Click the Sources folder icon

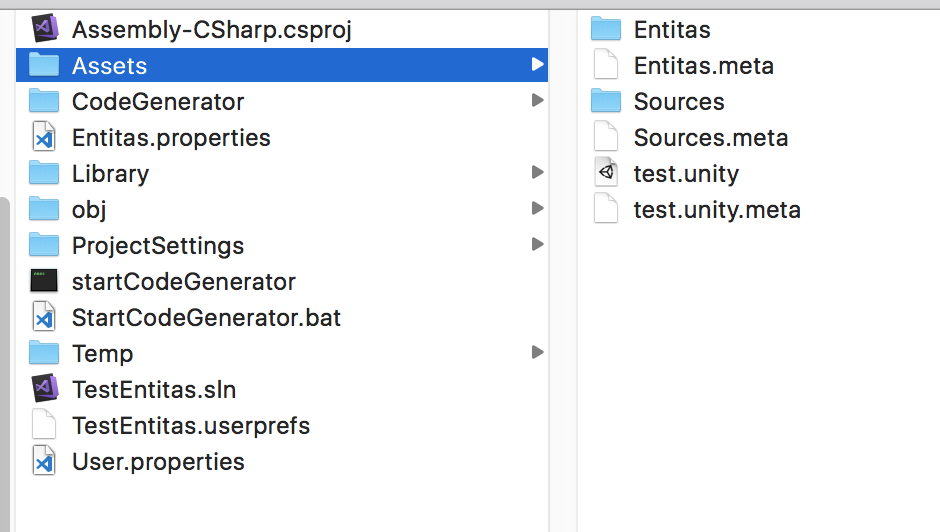pos(606,101)
